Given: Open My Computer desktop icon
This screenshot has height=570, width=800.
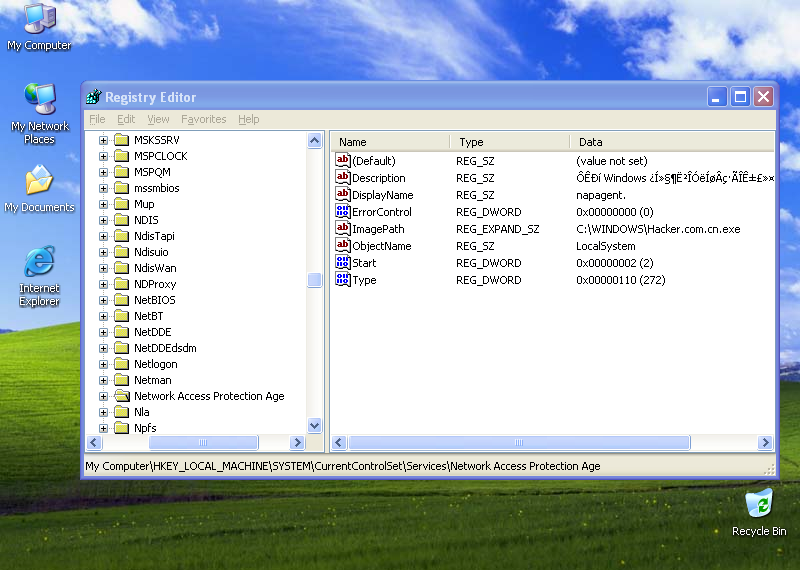Looking at the screenshot, I should tap(39, 27).
